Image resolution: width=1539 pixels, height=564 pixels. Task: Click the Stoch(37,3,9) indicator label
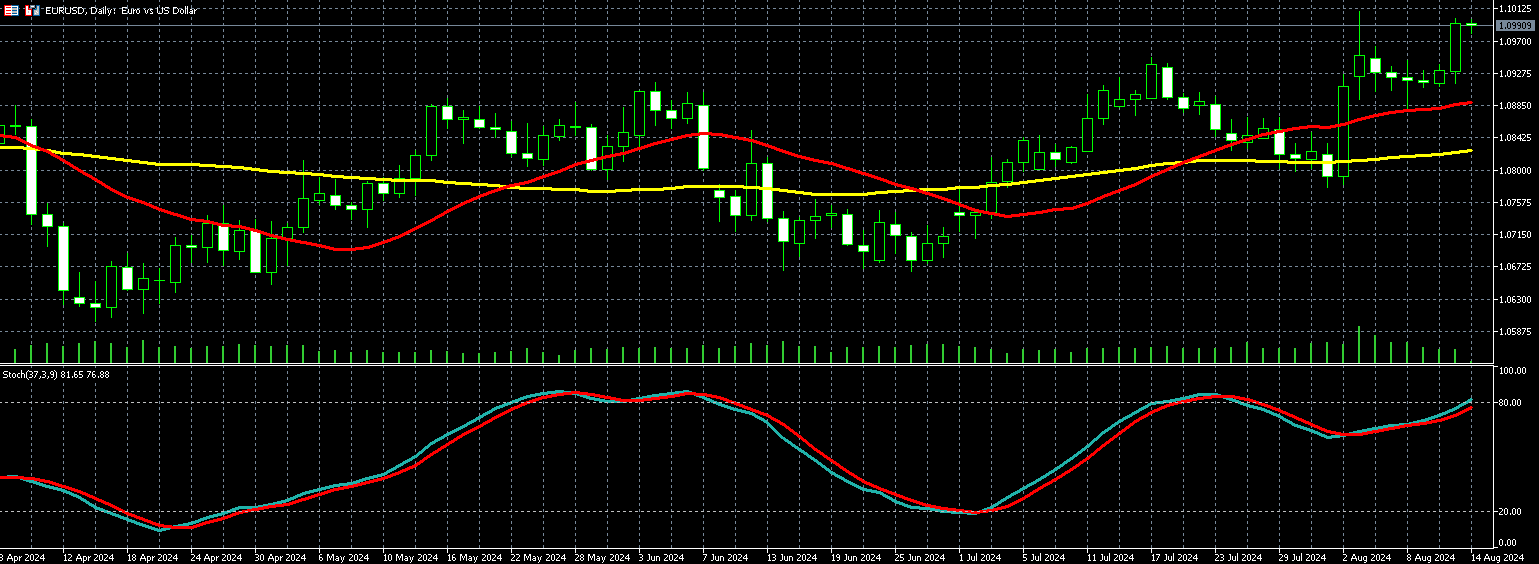point(55,374)
